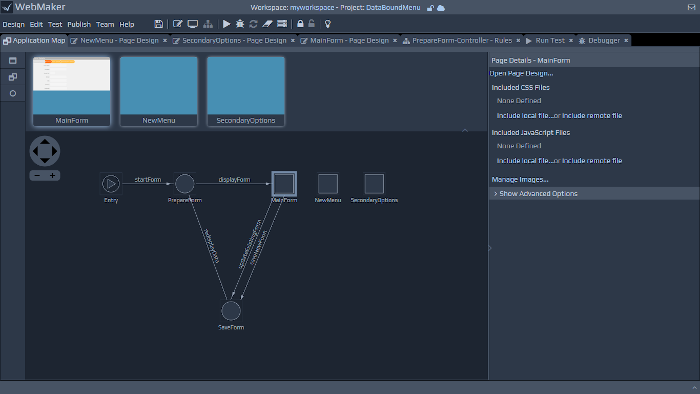Click the Debug bug icon in the toolbar
Viewport: 700px width, 394px height.
pos(240,24)
